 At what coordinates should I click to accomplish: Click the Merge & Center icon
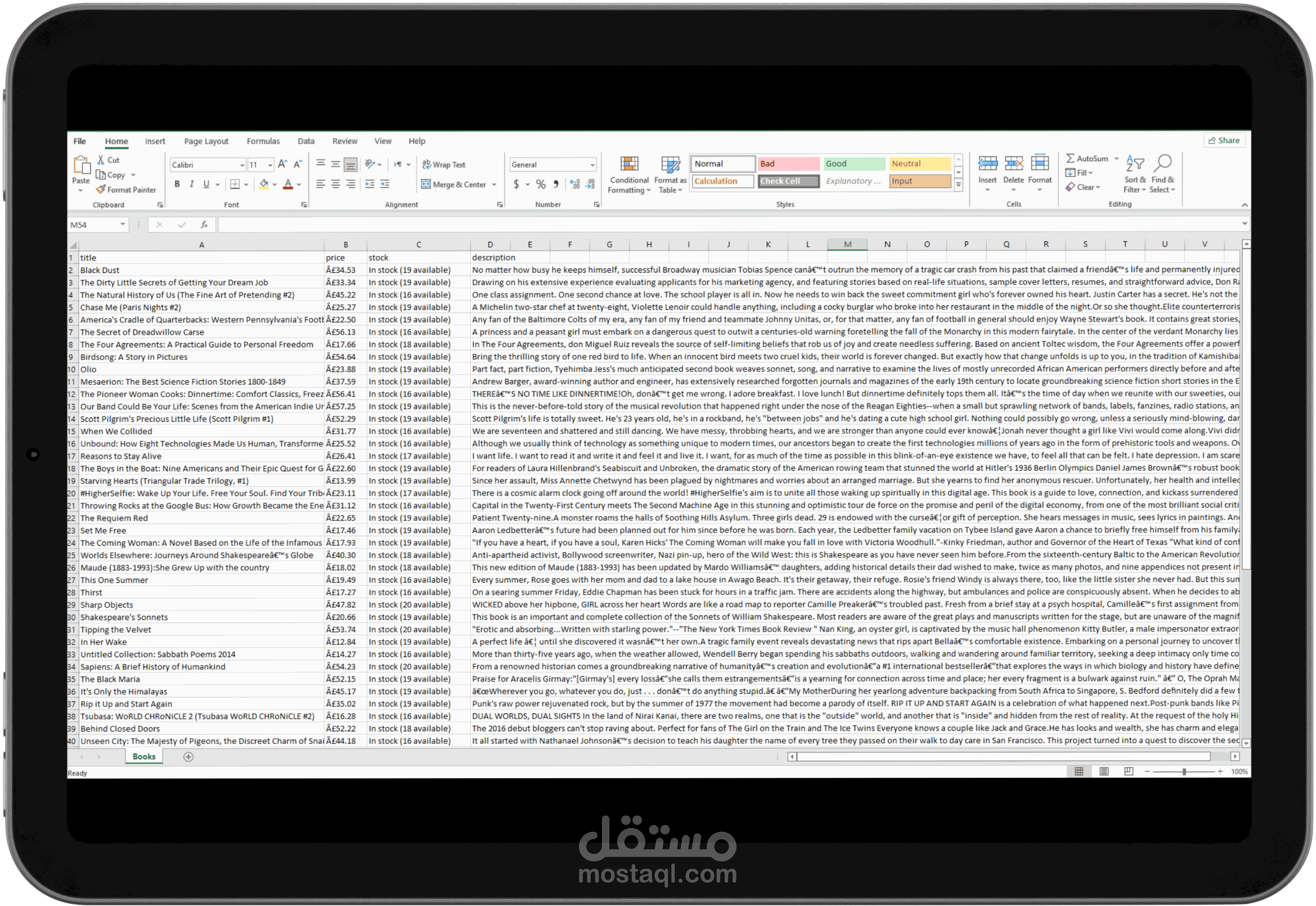point(426,184)
